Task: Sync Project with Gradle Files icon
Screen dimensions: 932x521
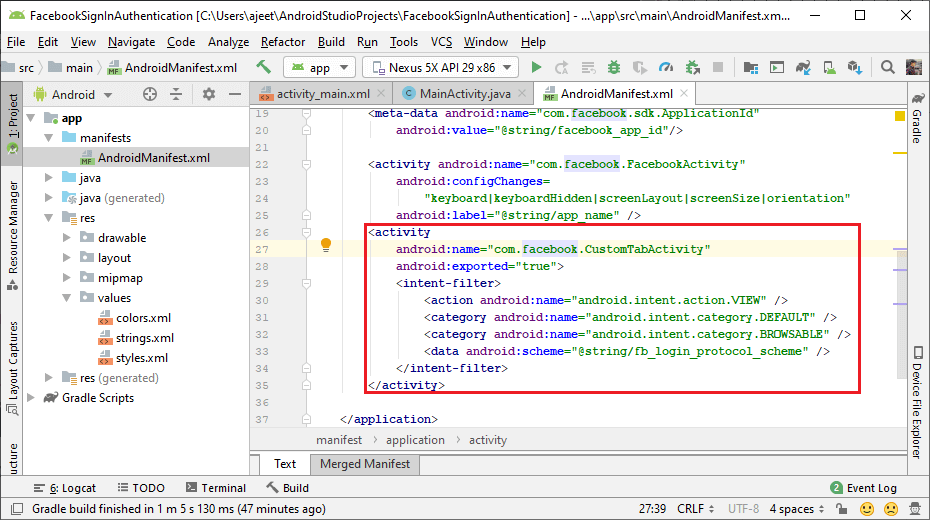Action: pos(803,67)
